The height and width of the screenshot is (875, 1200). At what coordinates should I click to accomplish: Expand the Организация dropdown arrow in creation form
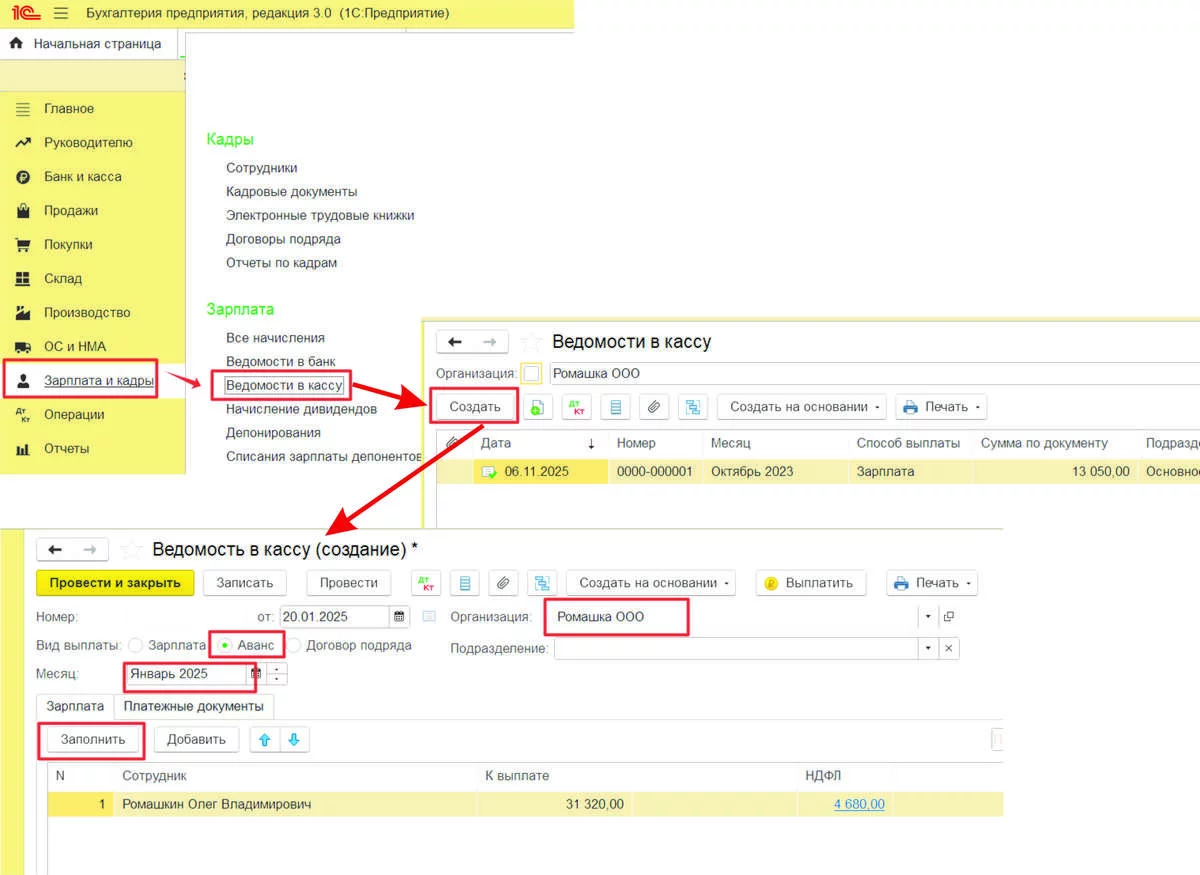coord(928,617)
